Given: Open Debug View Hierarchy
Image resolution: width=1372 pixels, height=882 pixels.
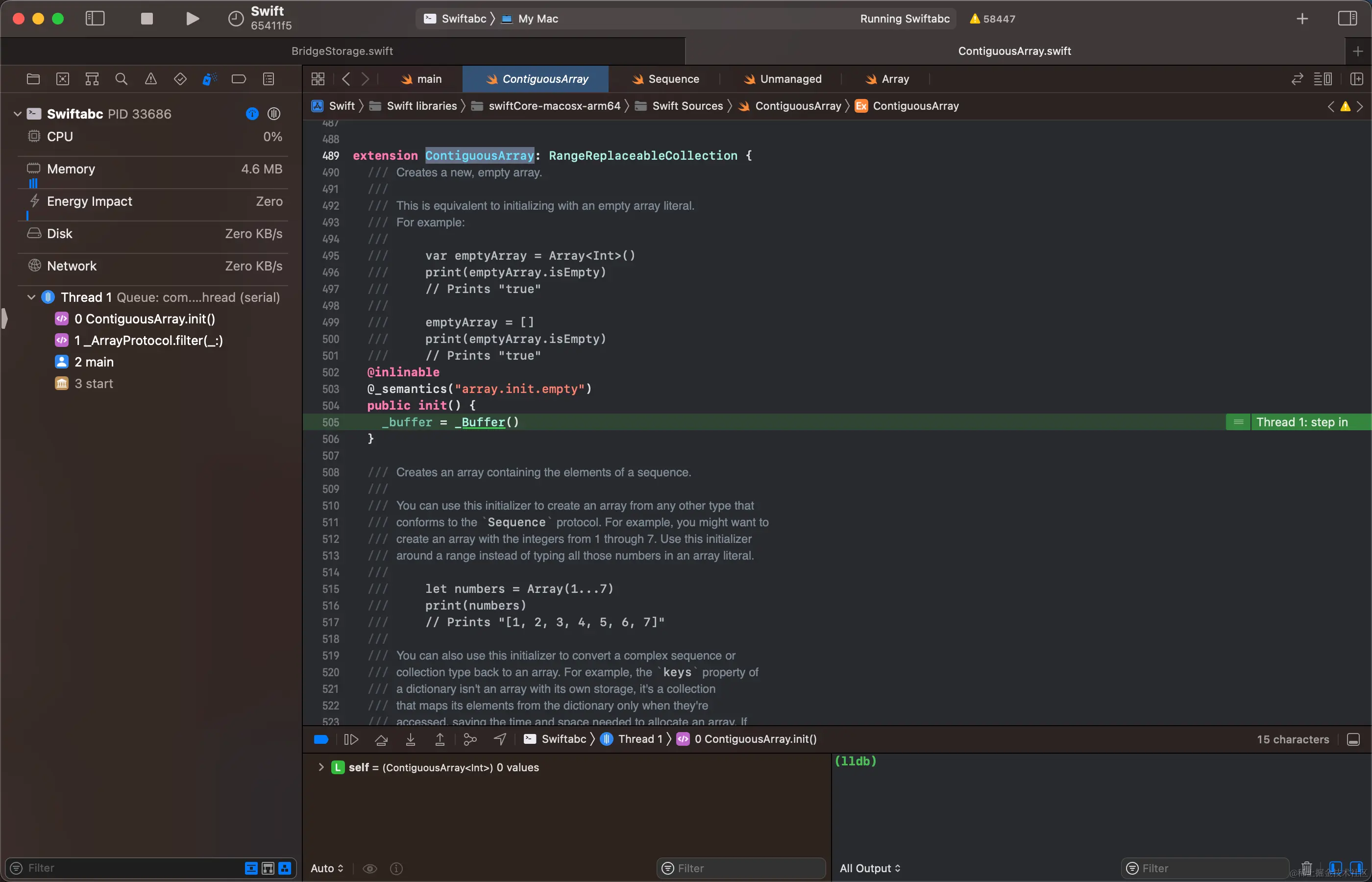Looking at the screenshot, I should (470, 739).
